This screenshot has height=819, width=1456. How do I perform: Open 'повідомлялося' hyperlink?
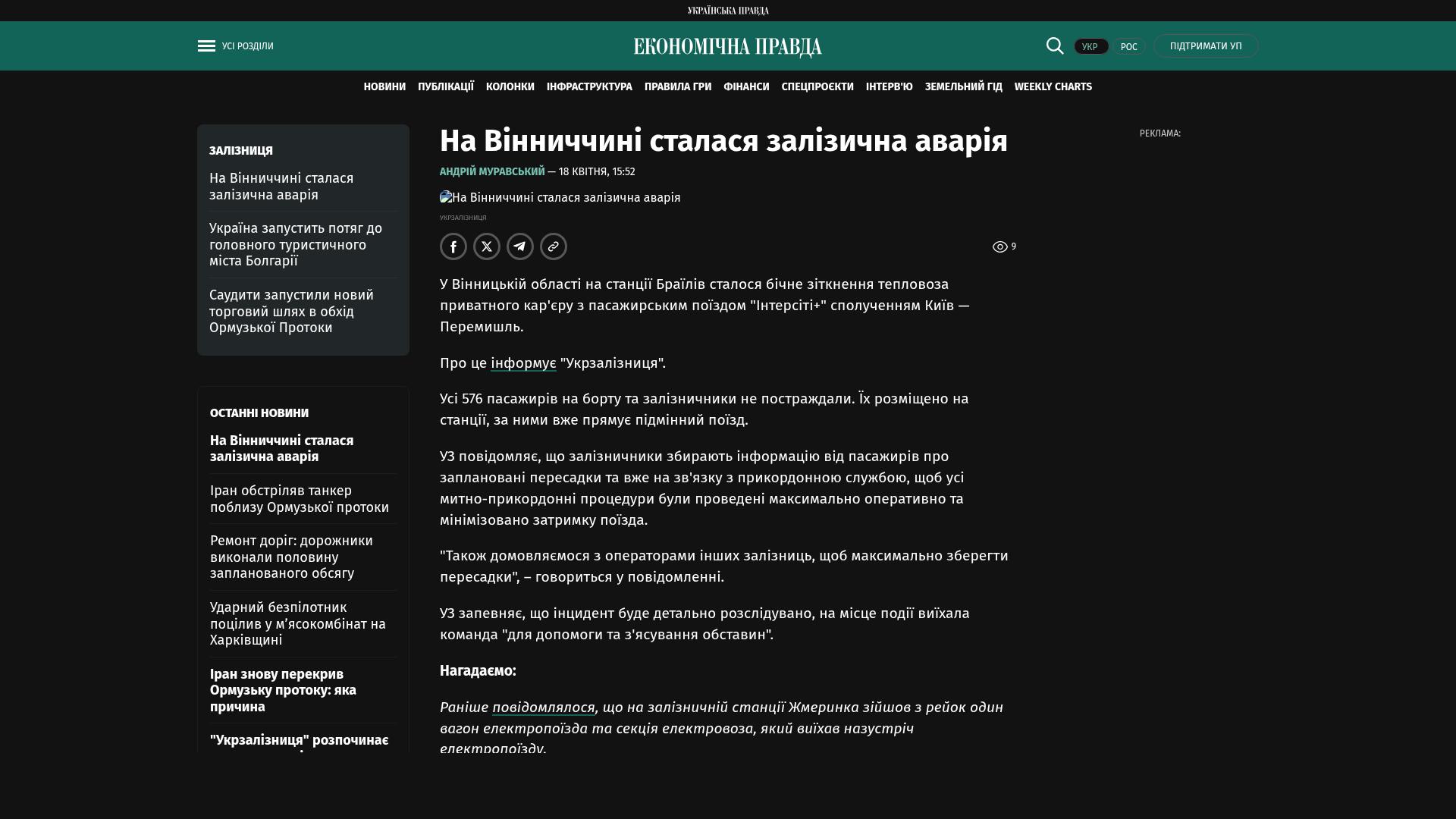pos(543,708)
